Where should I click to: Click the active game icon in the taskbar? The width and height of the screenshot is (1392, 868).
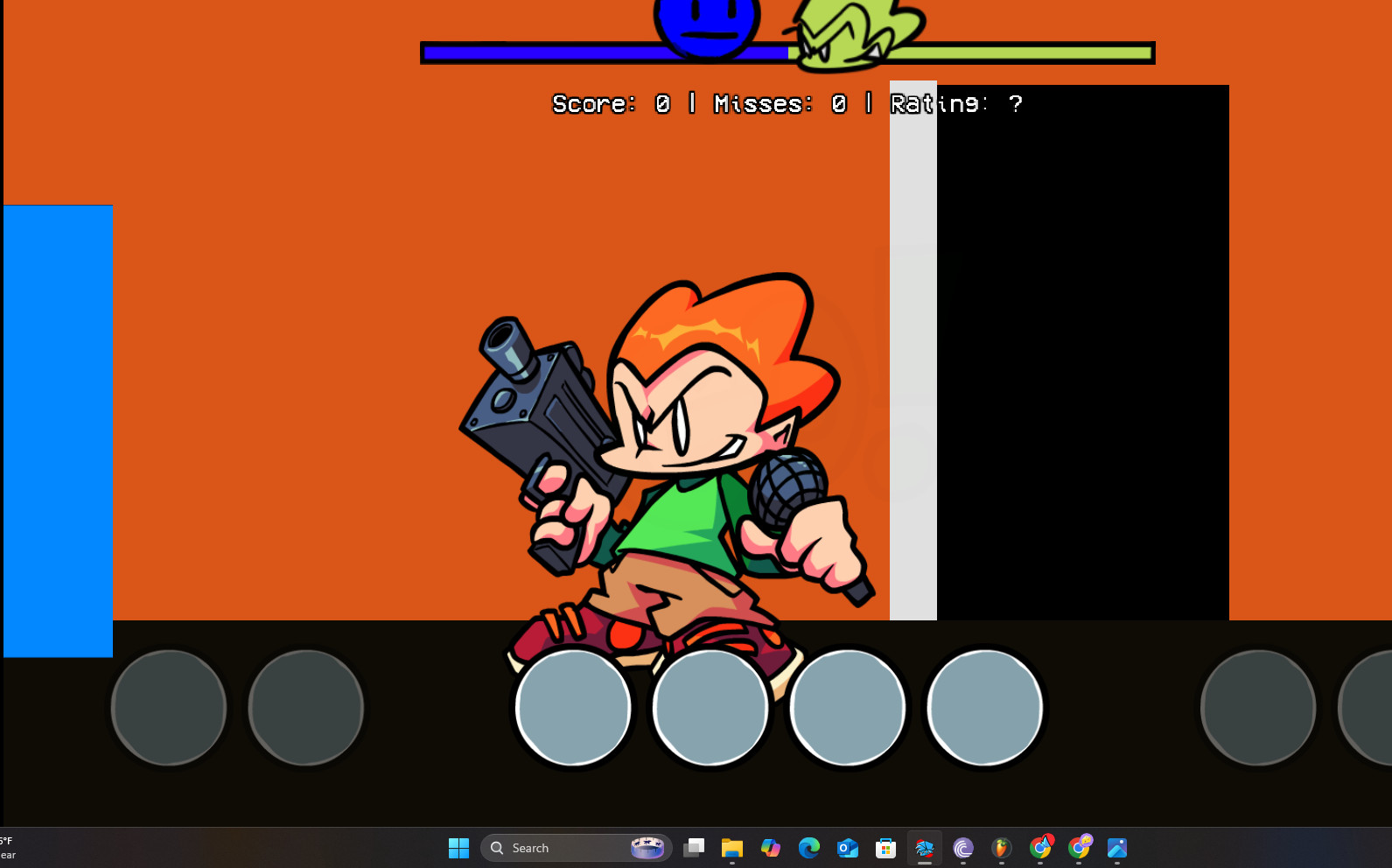point(925,848)
